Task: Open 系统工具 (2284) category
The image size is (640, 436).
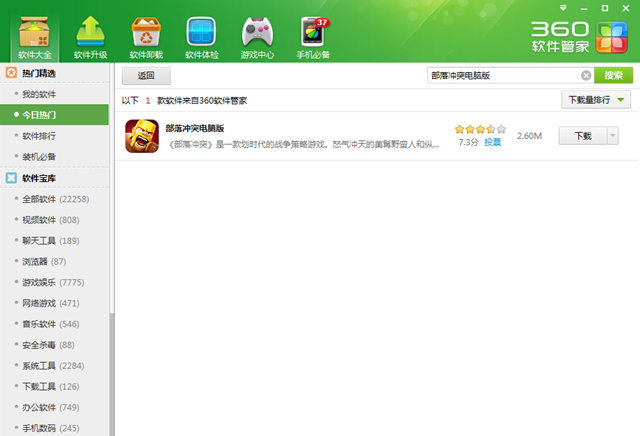Action: [x=53, y=365]
